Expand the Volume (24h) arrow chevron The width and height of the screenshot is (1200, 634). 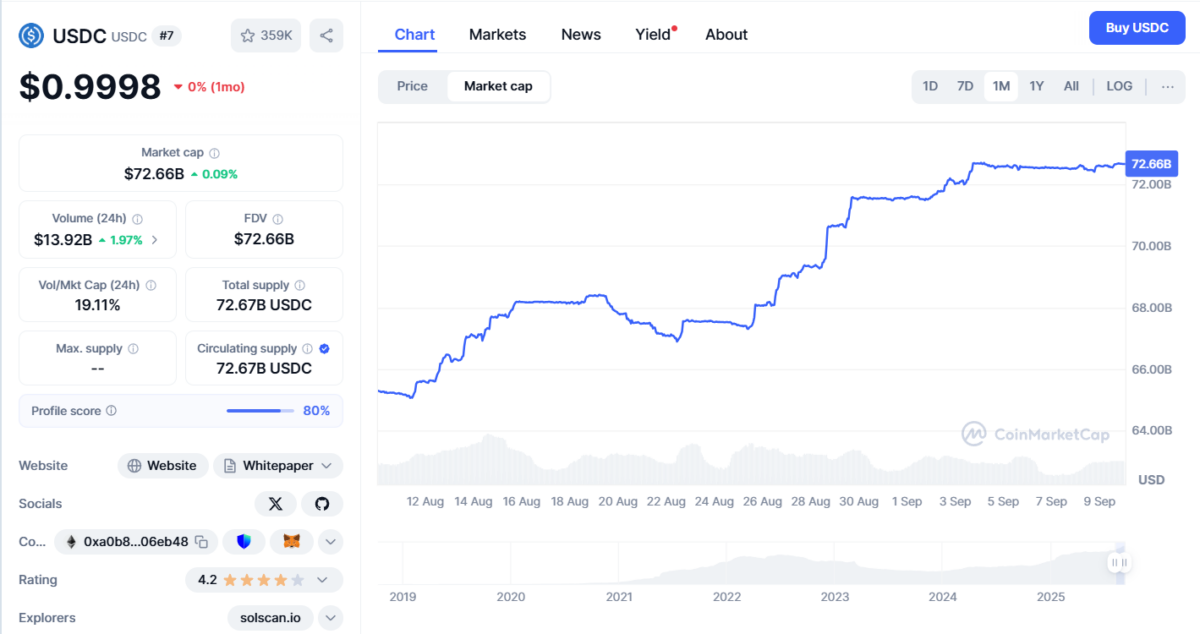[155, 240]
